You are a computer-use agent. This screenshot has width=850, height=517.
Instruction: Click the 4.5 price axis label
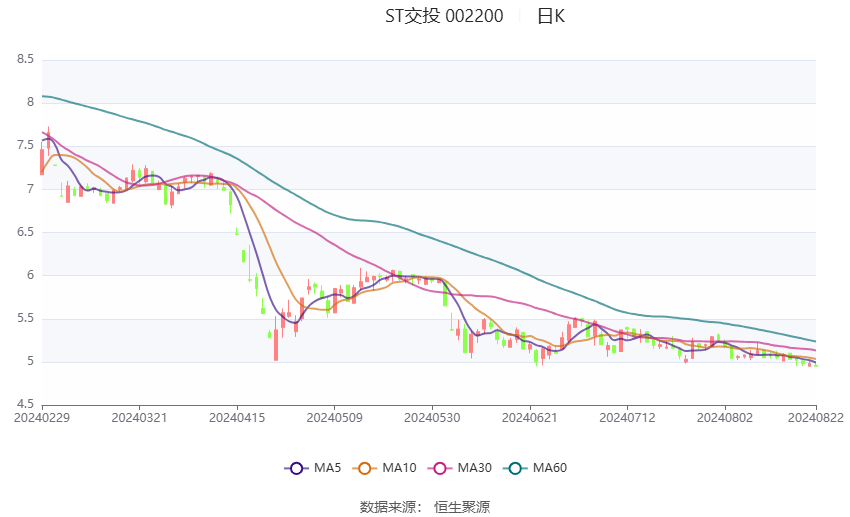click(x=25, y=404)
